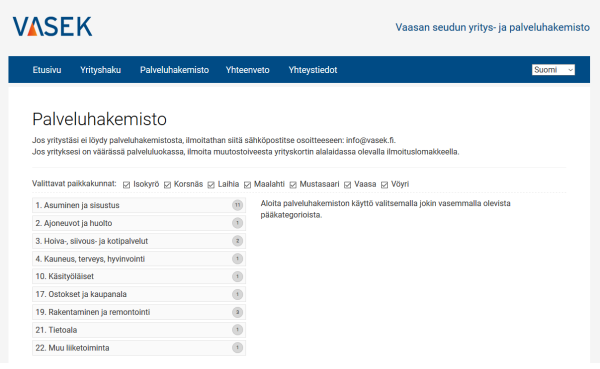
Task: Click the Palveluhakemisto page heading
Action: coord(99,119)
